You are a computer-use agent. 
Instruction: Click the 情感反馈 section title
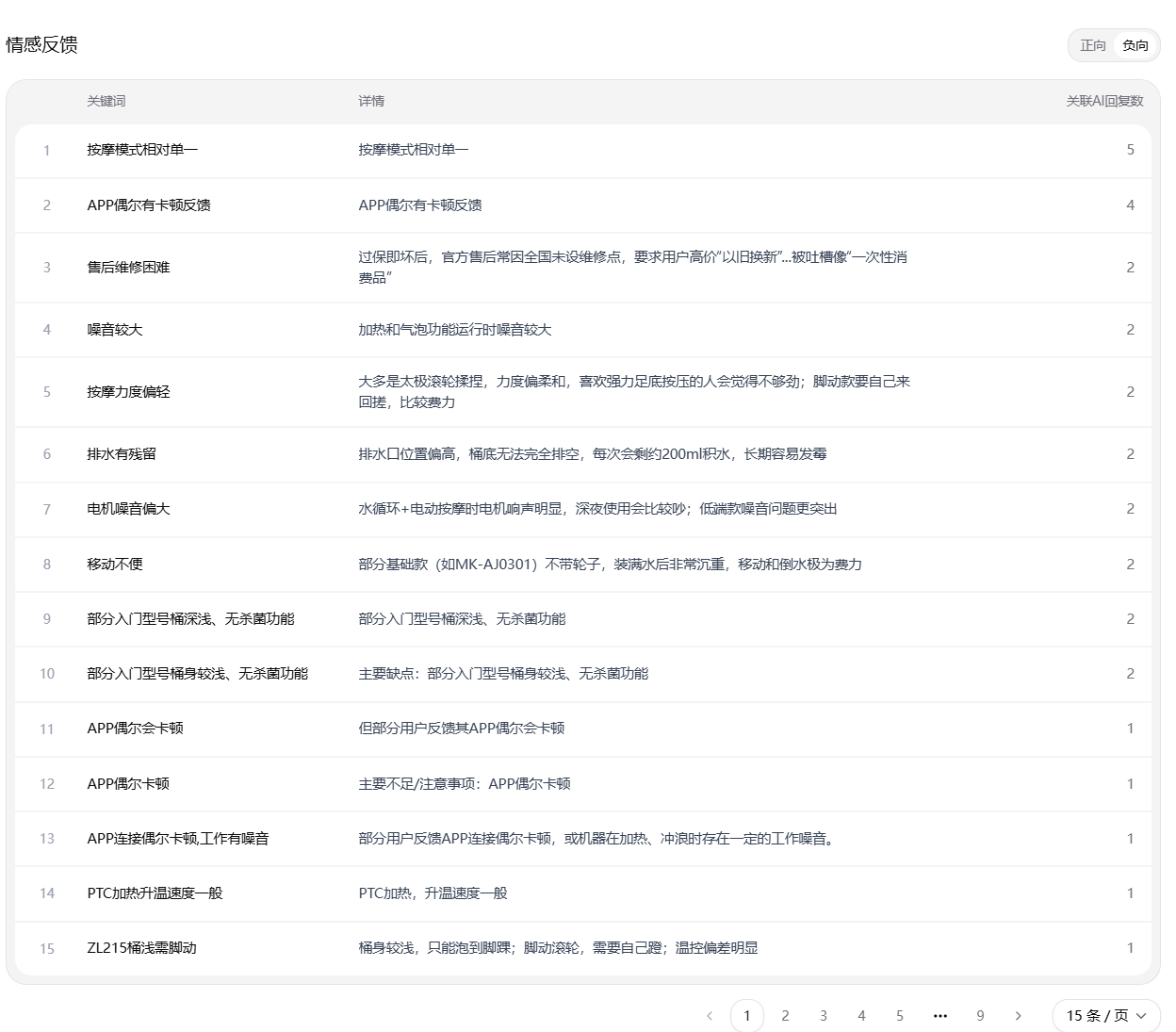click(x=41, y=44)
